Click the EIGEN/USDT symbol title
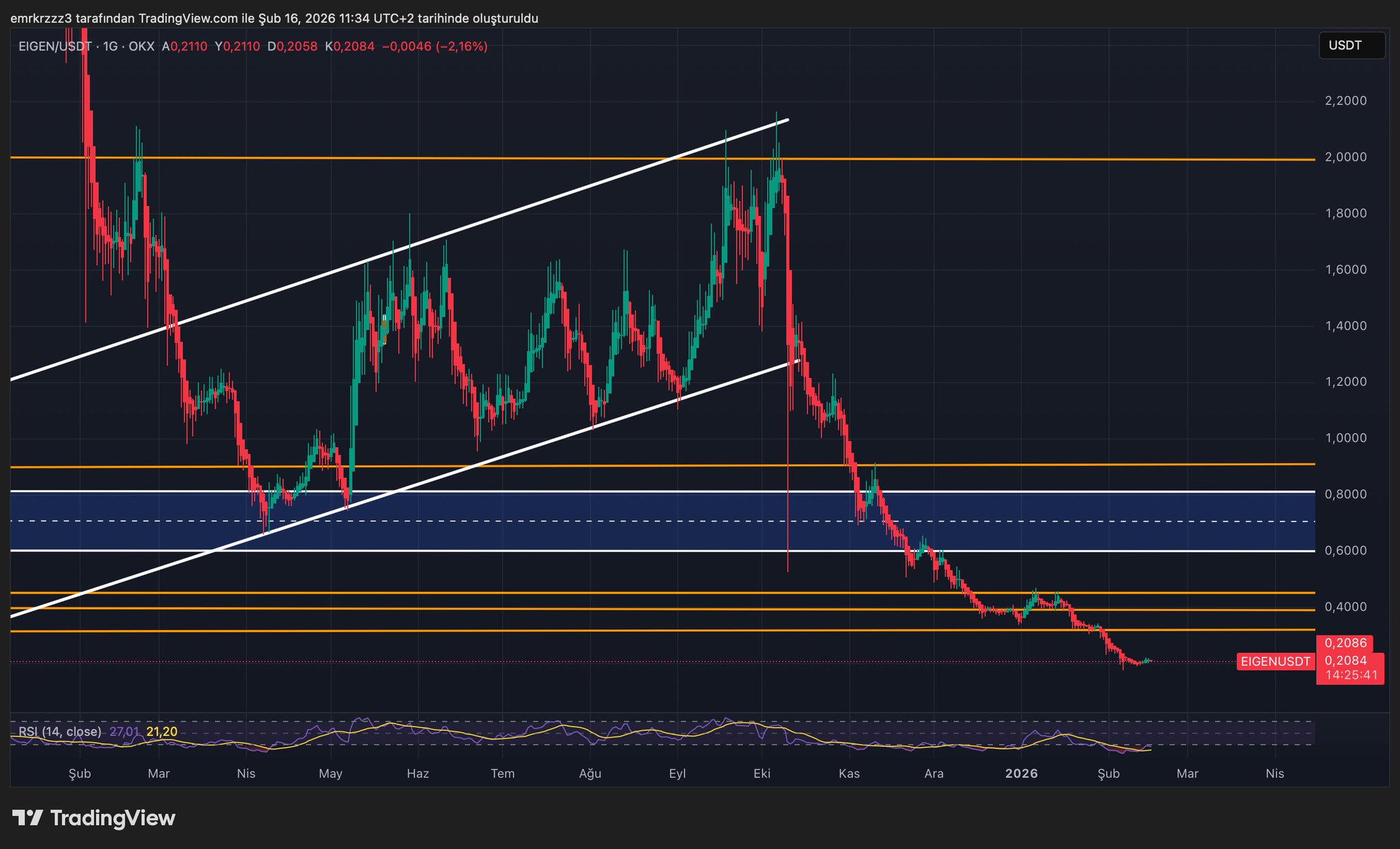 tap(55, 46)
